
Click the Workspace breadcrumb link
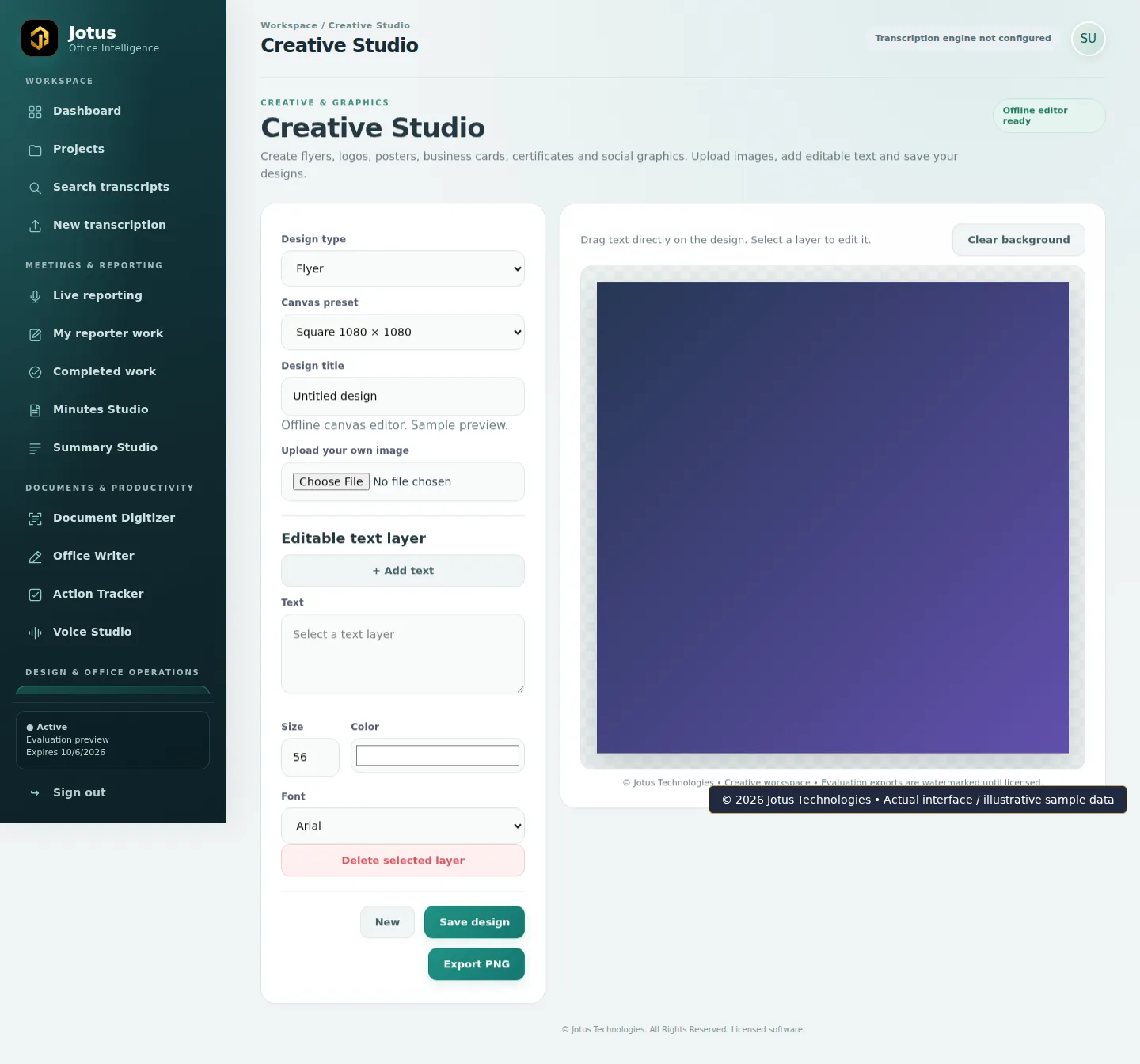point(289,25)
